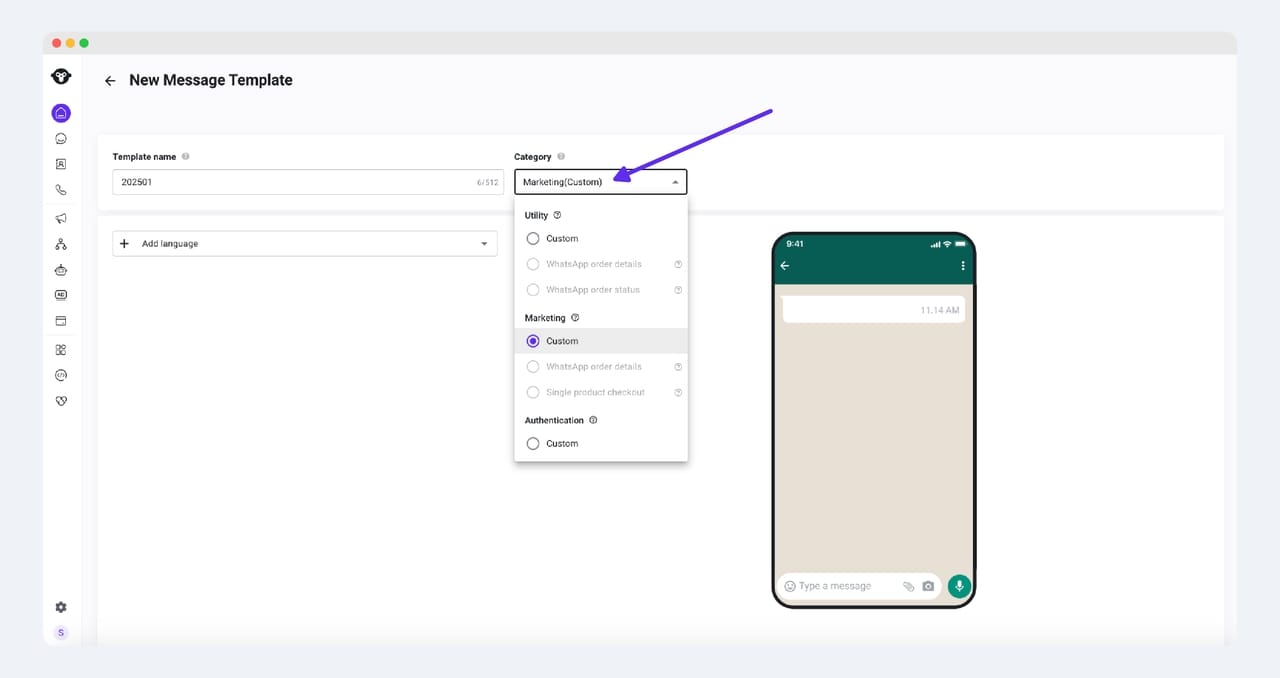
Task: Open the apps grid icon in sidebar
Action: click(x=61, y=349)
